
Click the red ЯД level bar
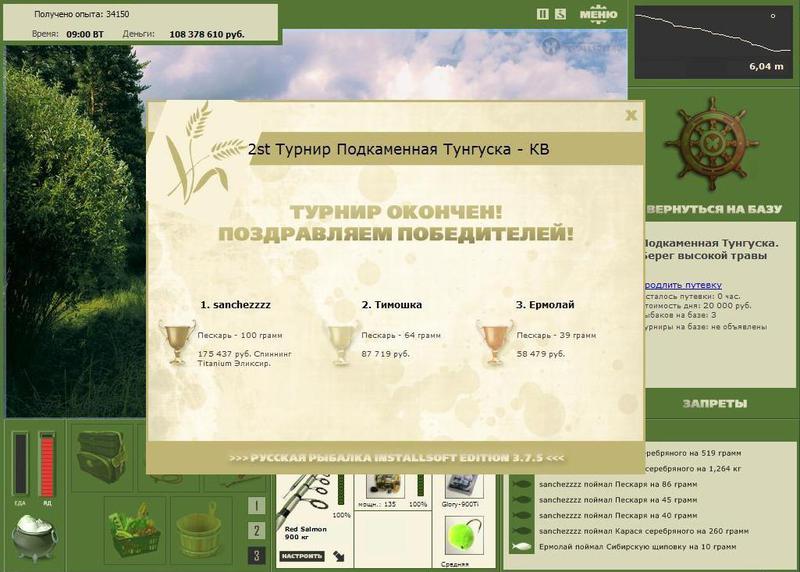pyautogui.click(x=47, y=464)
